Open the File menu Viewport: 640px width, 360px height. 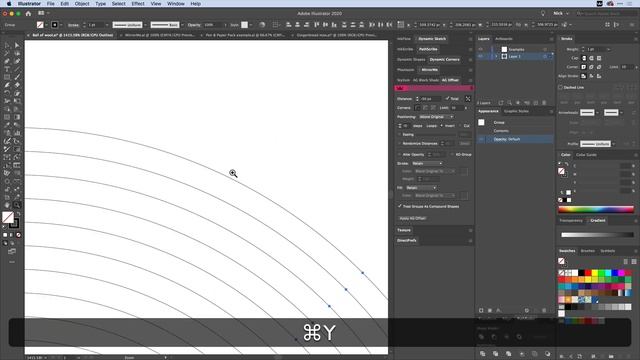[51, 4]
